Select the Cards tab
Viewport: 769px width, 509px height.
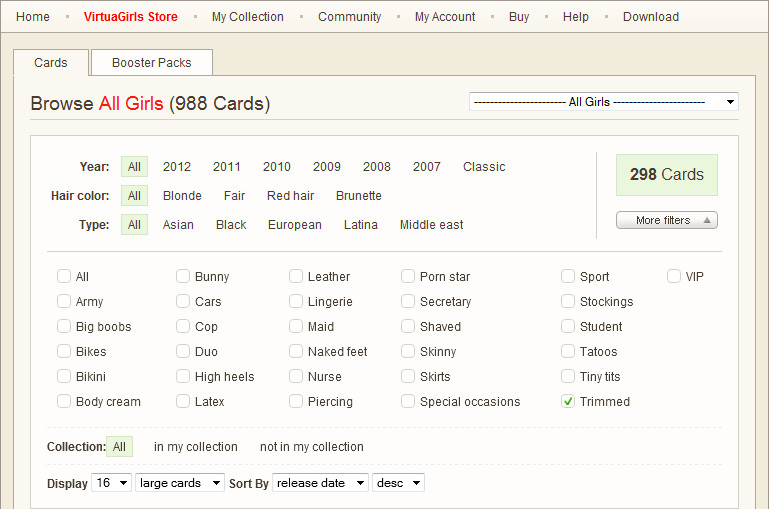pos(51,63)
